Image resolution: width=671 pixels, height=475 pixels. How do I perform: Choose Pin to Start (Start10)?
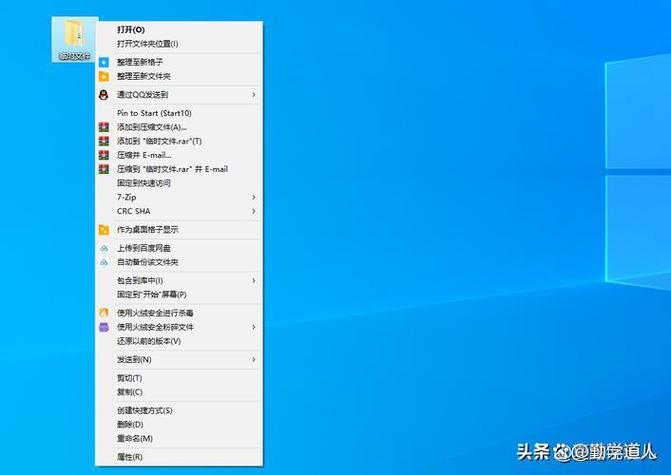click(179, 113)
